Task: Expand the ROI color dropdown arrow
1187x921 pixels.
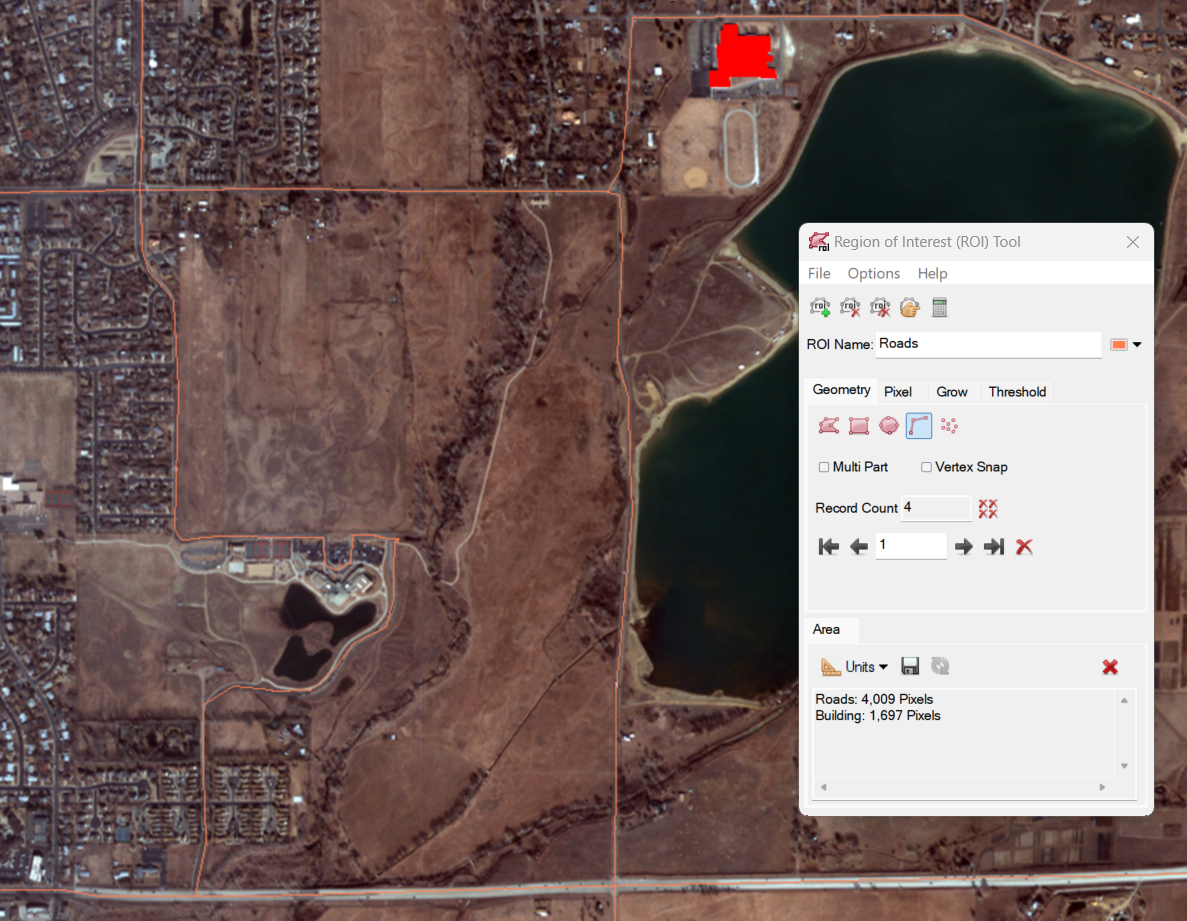Action: tap(1137, 345)
